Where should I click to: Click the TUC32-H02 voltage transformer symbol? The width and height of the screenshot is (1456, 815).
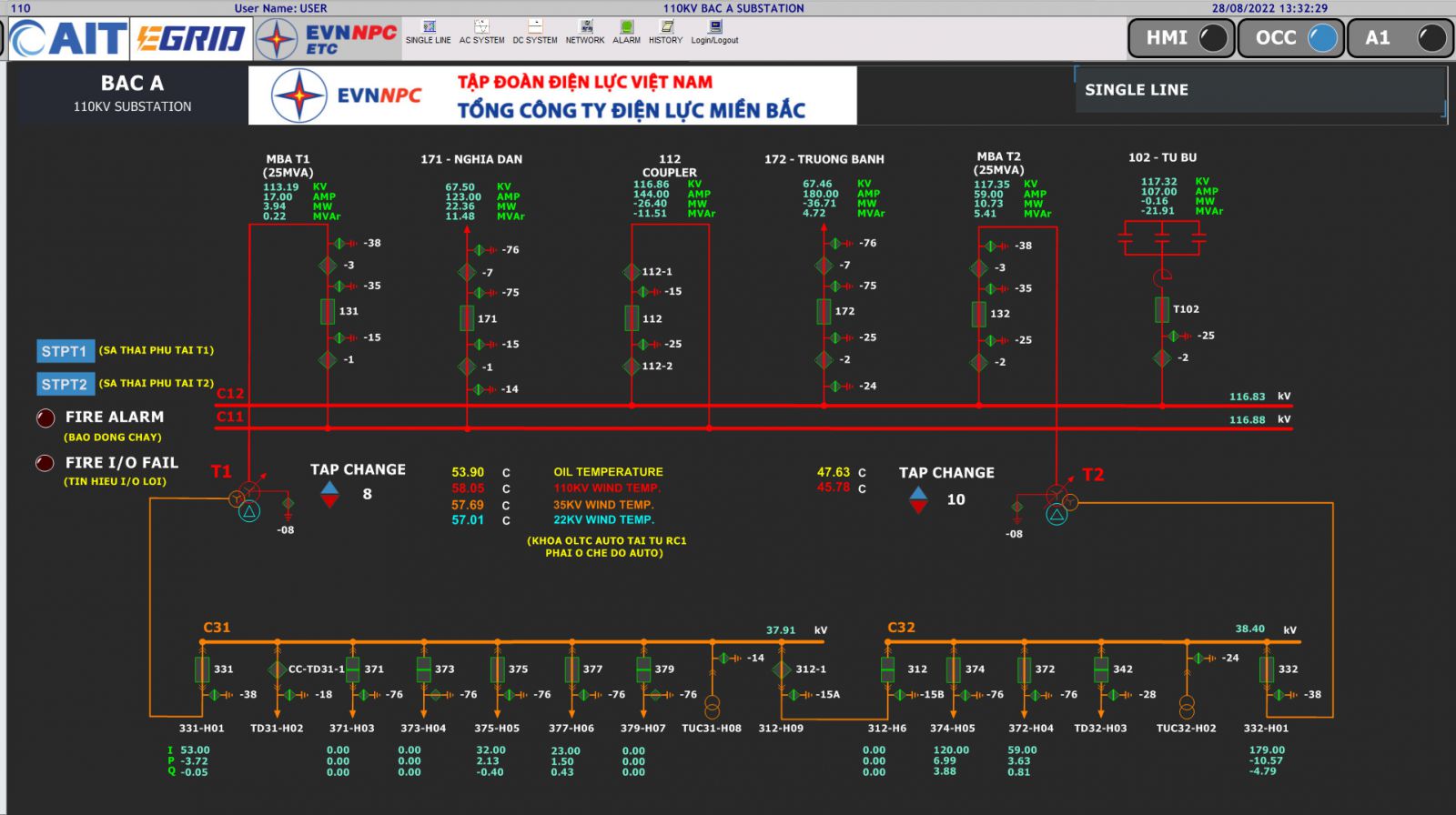[1187, 707]
